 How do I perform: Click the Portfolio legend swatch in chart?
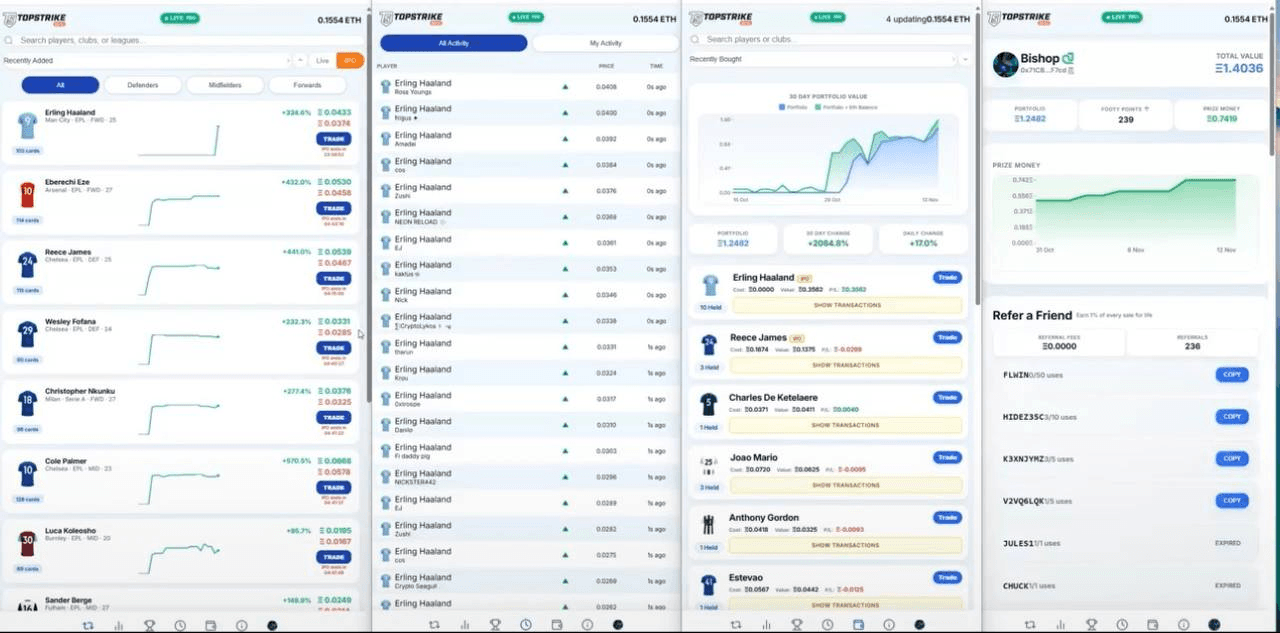[x=782, y=107]
